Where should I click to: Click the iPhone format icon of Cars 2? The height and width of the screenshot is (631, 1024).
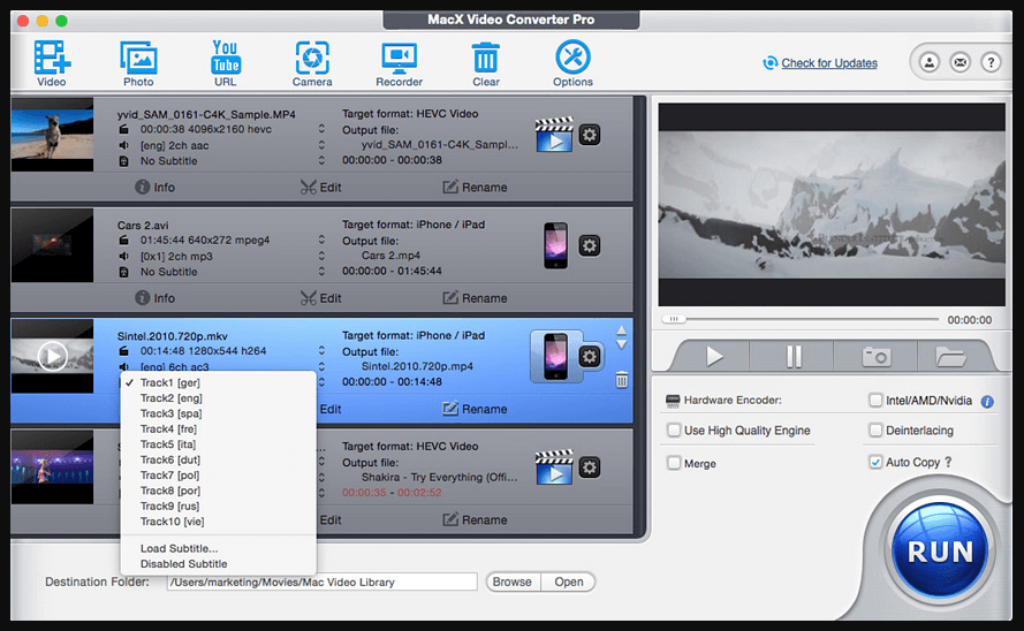(556, 246)
